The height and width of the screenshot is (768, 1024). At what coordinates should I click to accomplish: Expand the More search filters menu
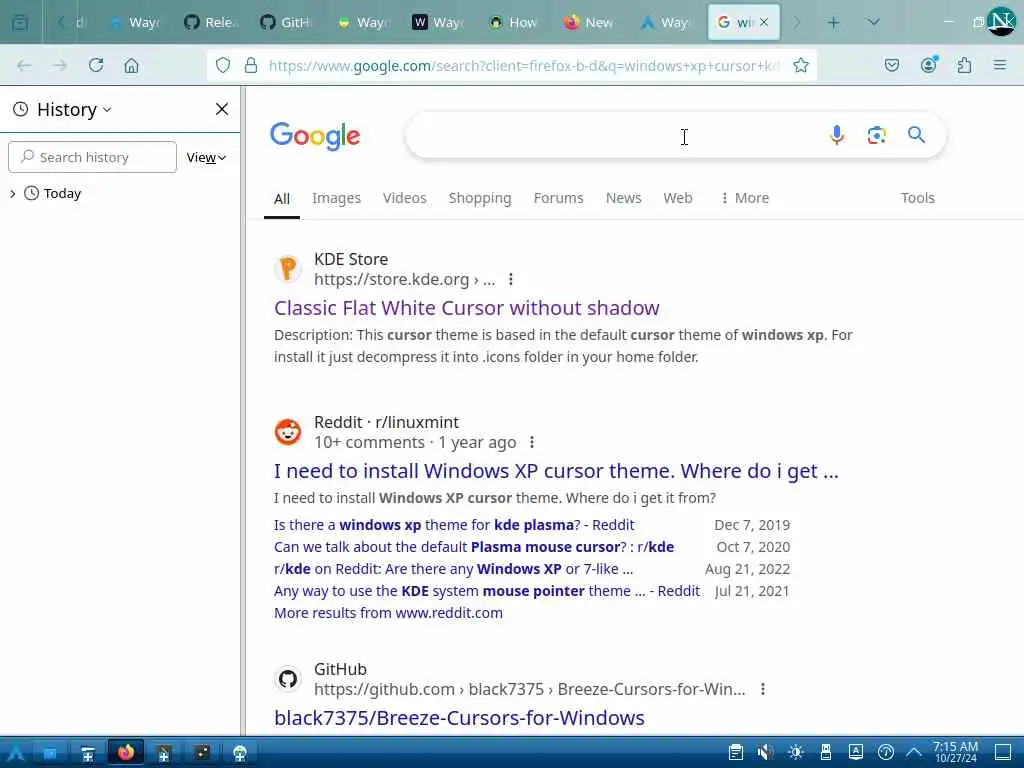click(744, 198)
